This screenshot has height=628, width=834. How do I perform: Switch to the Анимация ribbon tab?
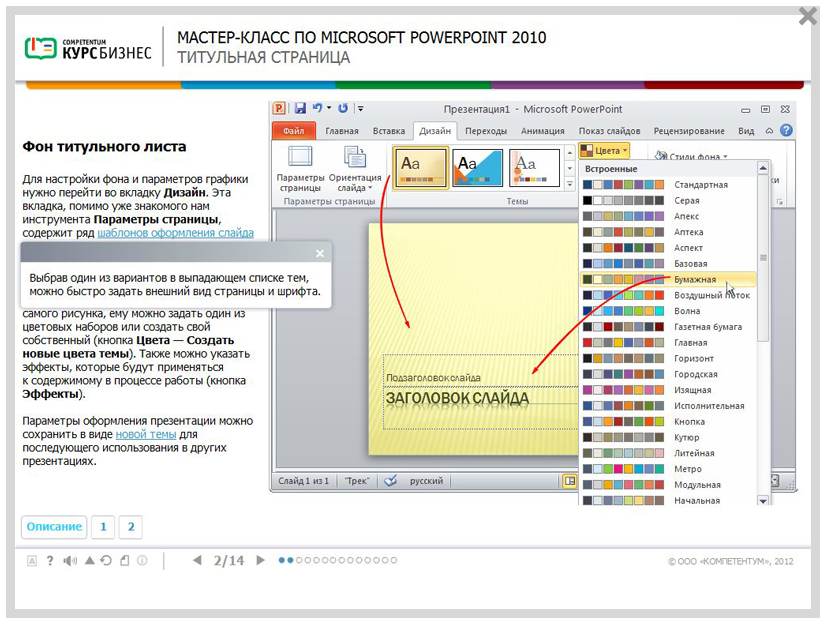click(x=543, y=131)
